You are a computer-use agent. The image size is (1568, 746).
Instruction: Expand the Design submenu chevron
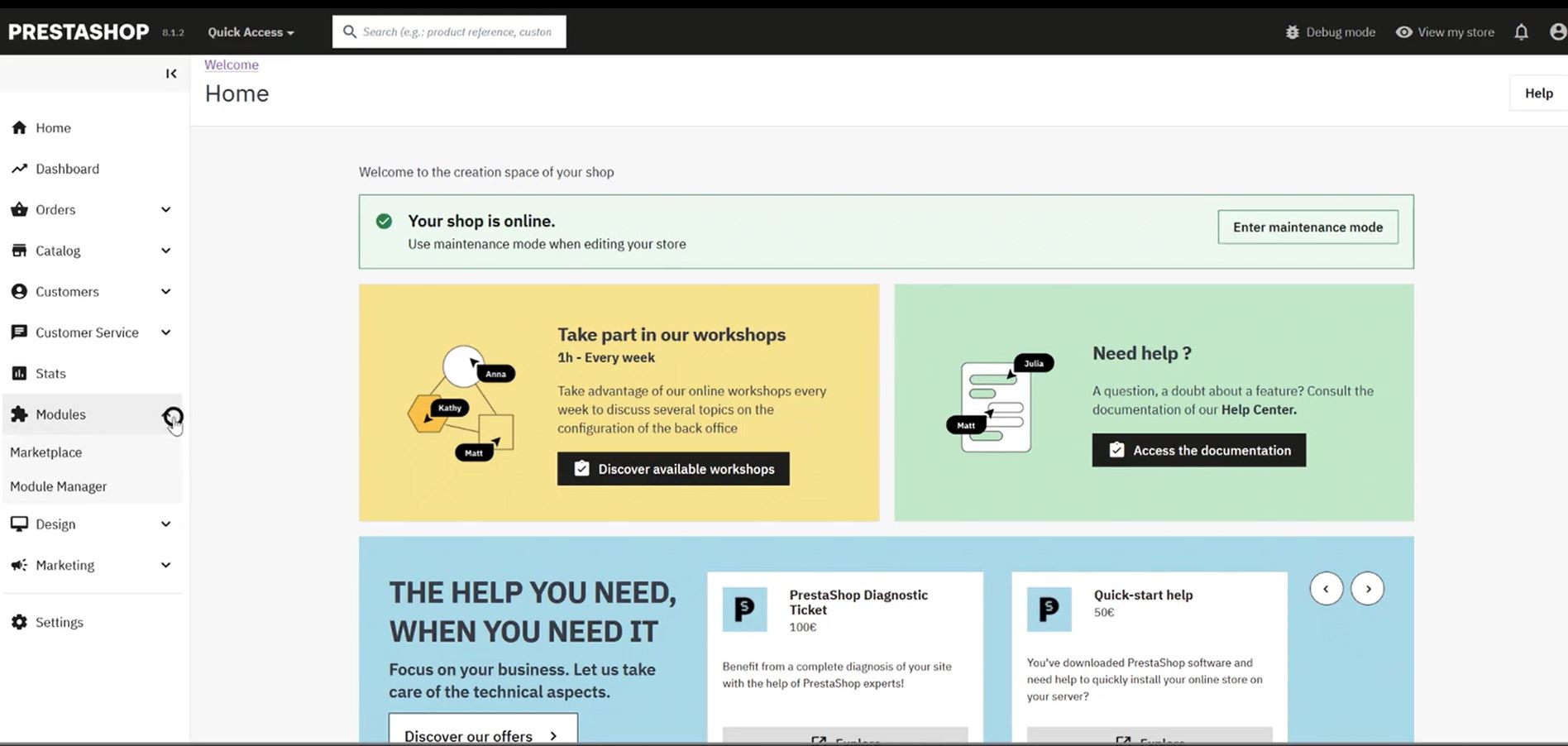166,524
